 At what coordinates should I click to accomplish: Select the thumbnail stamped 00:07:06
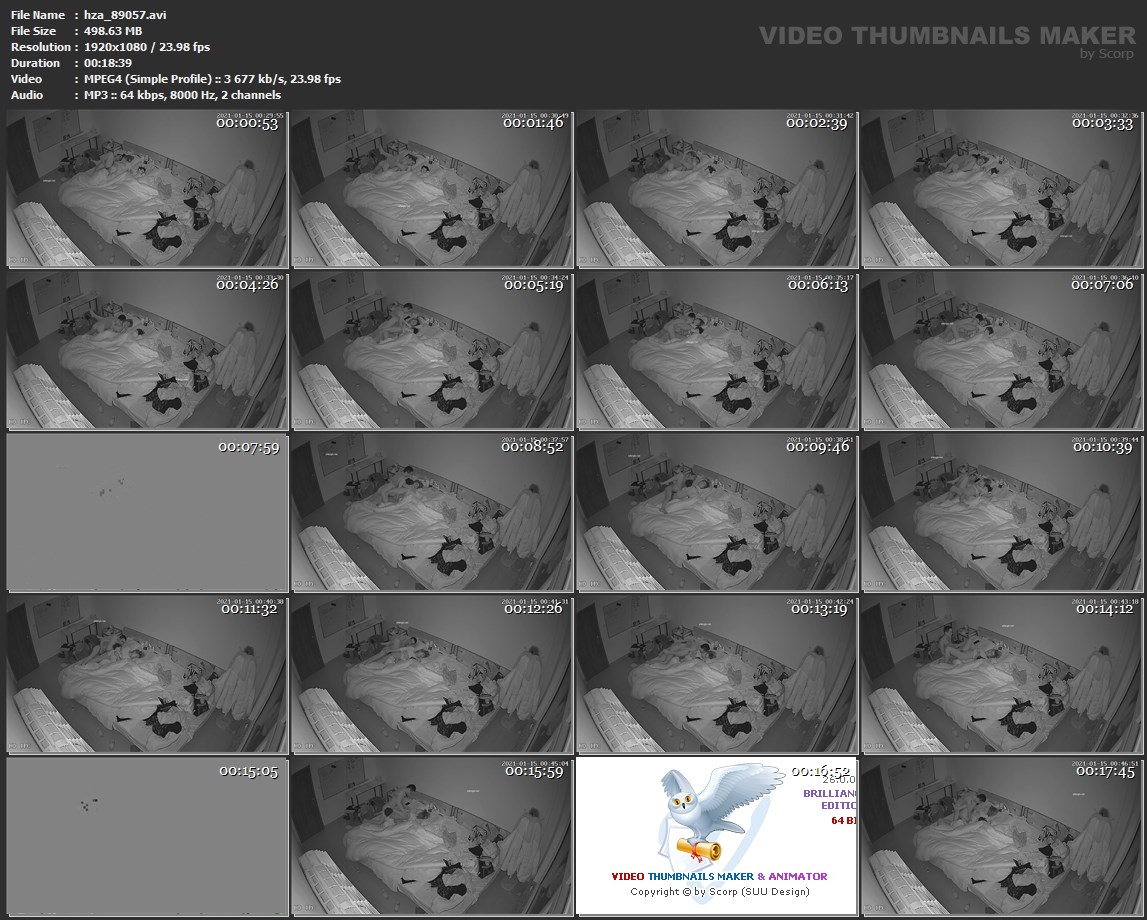1001,350
